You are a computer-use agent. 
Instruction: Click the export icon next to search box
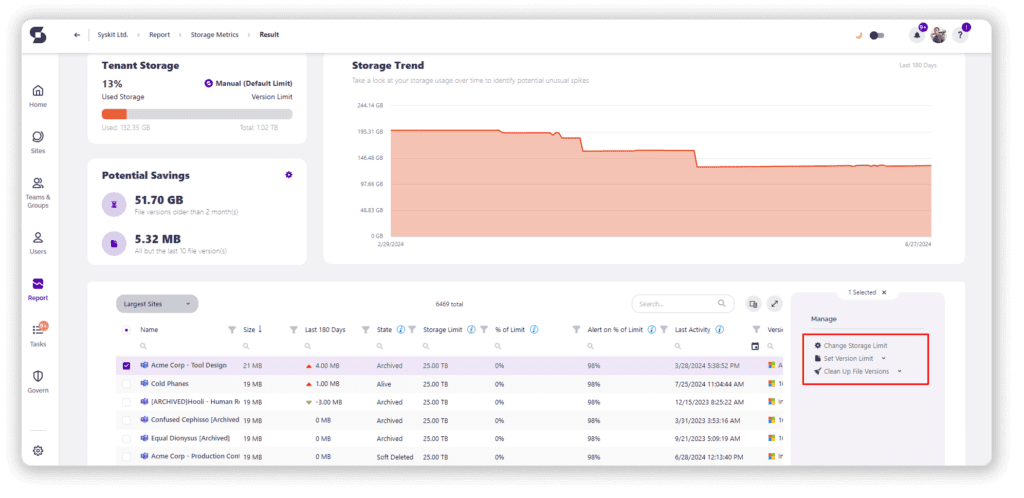[x=753, y=303]
